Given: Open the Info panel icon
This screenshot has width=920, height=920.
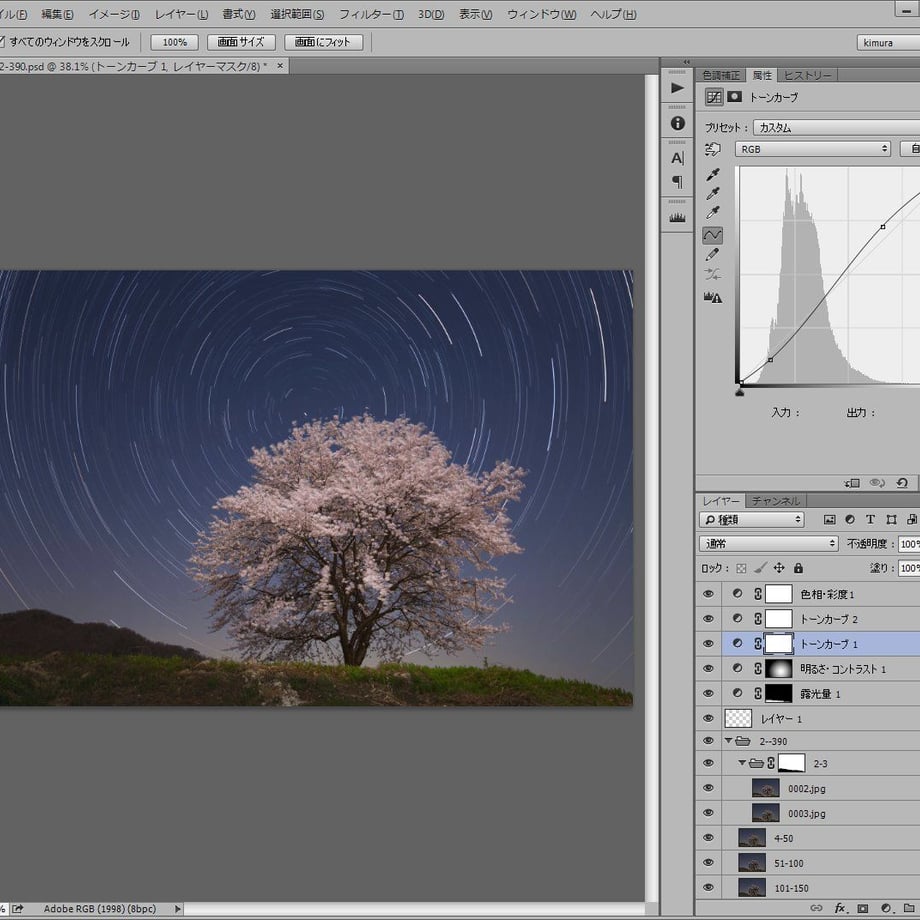Looking at the screenshot, I should coord(677,123).
